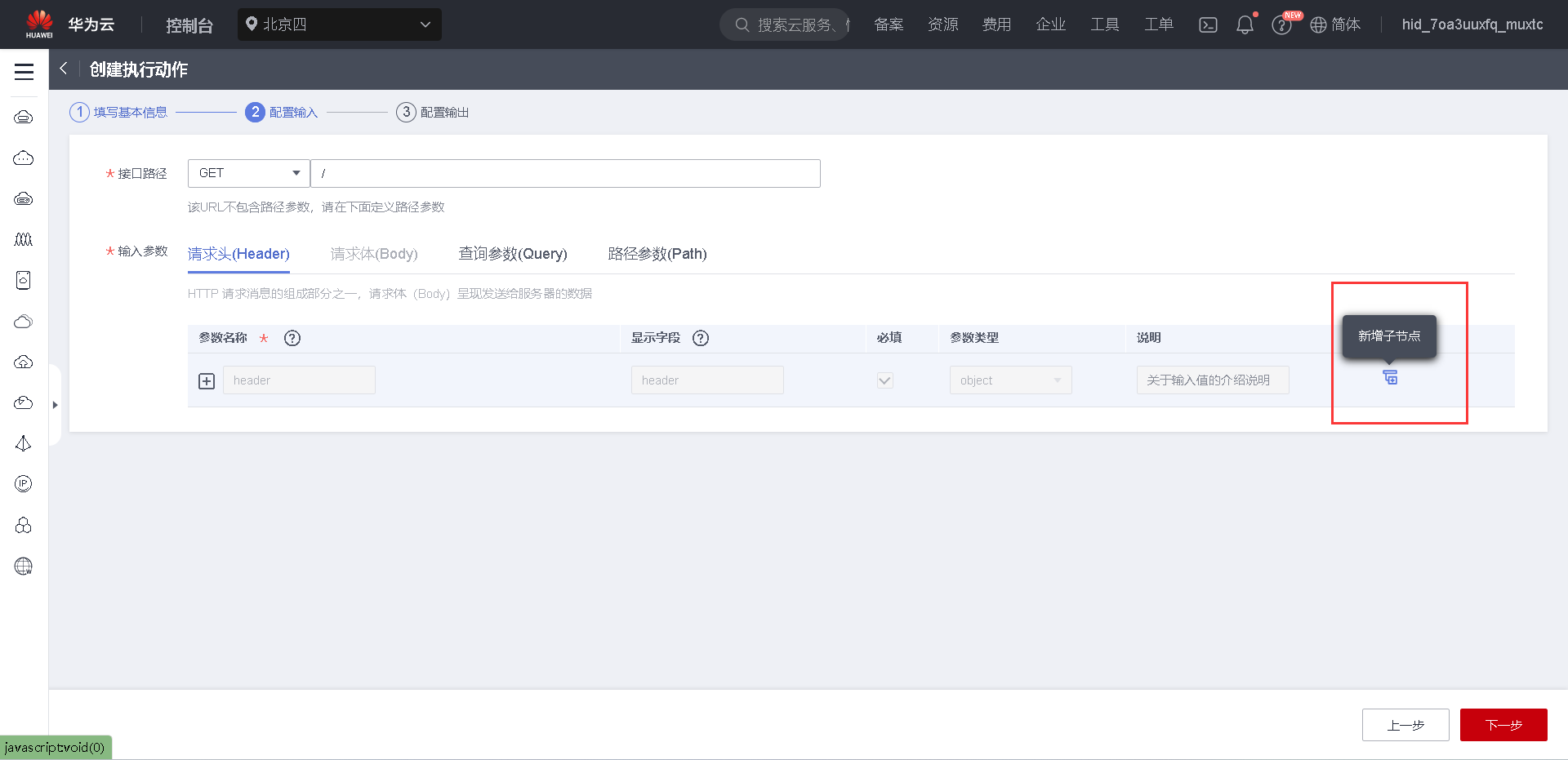
Task: Click the IP sidebar icon
Action: 24,484
